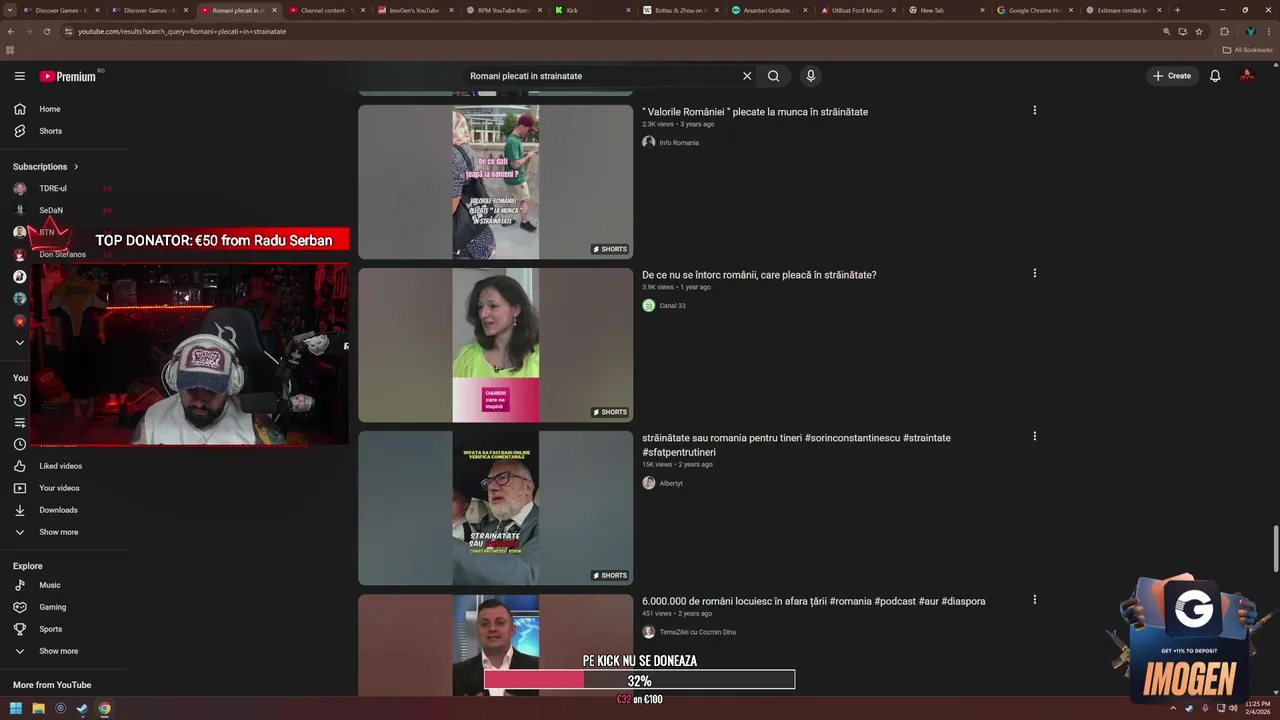
Task: Expand more subscriptions chevron
Action: (19, 342)
